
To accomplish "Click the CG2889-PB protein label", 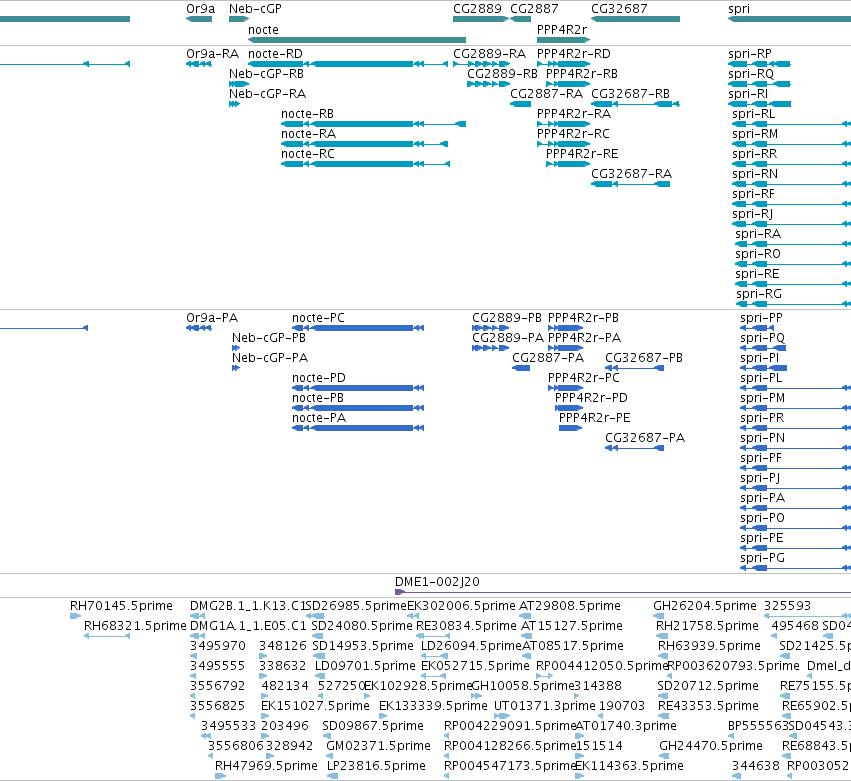I will click(506, 318).
